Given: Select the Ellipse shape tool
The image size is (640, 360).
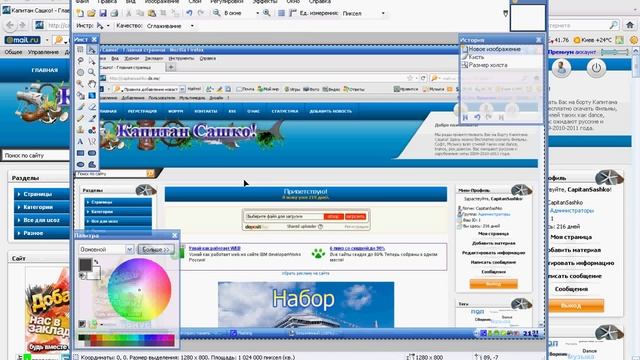Looking at the screenshot, I should pyautogui.click(x=80, y=164).
